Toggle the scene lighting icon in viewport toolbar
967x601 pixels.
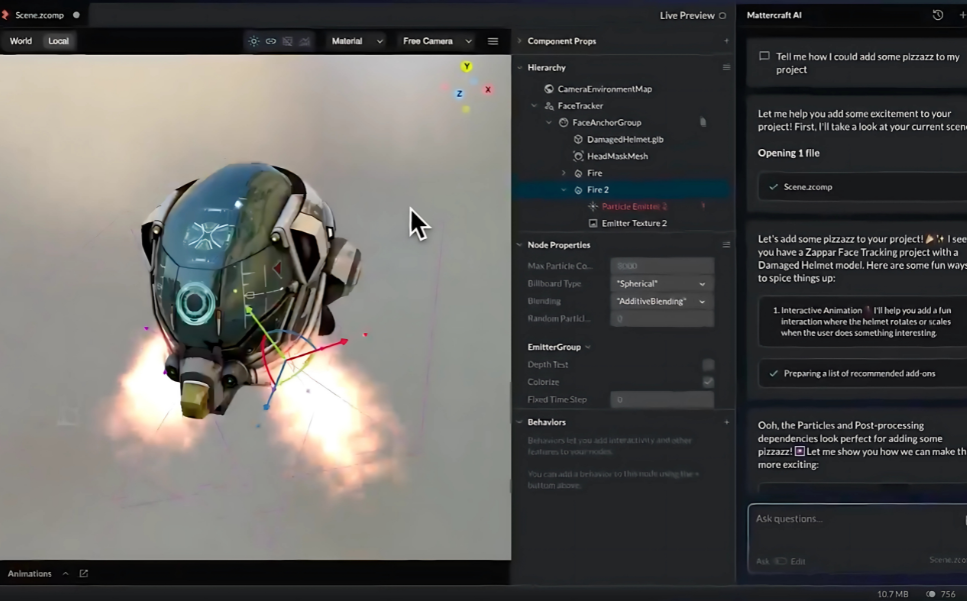pos(255,41)
